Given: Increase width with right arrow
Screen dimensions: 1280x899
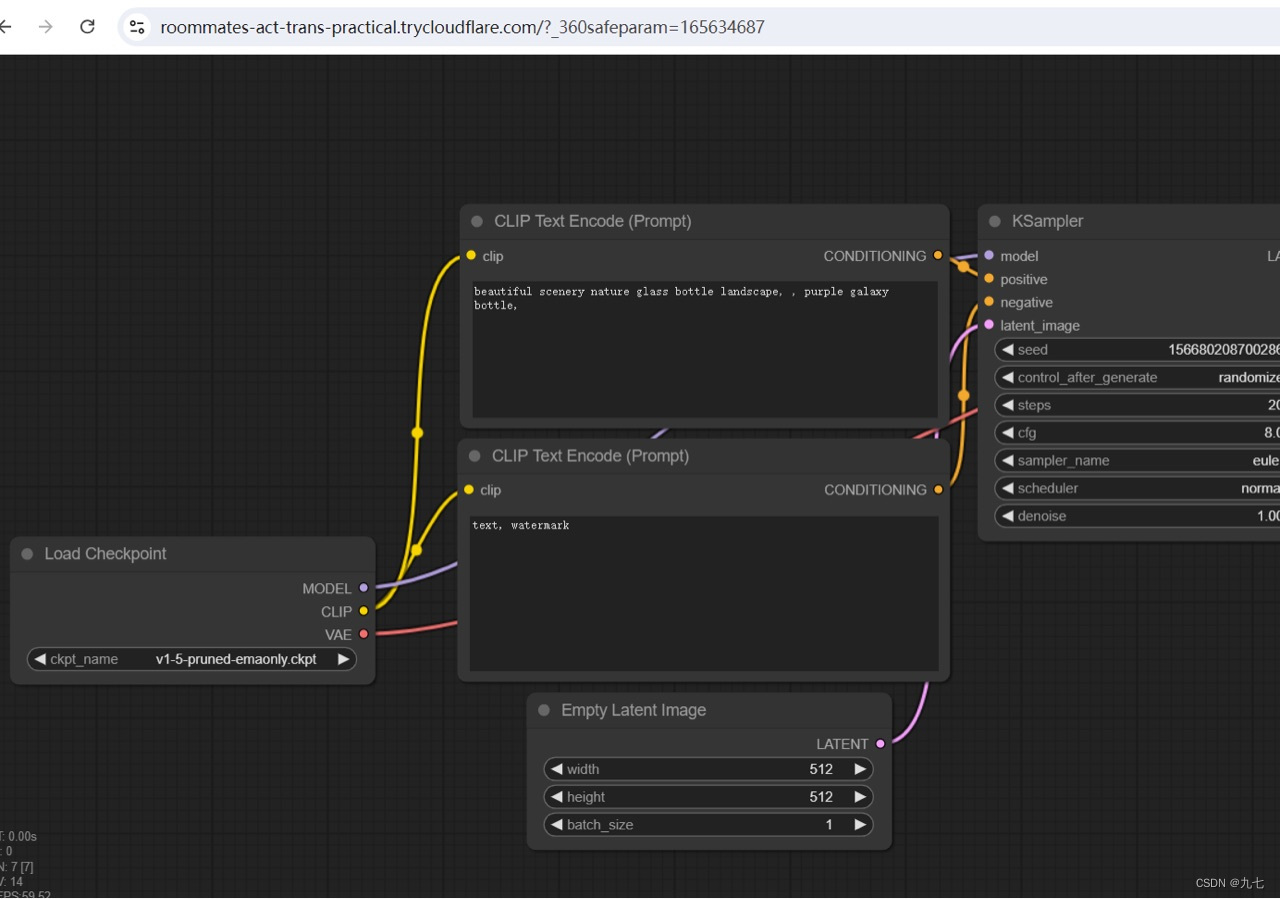Looking at the screenshot, I should [860, 769].
